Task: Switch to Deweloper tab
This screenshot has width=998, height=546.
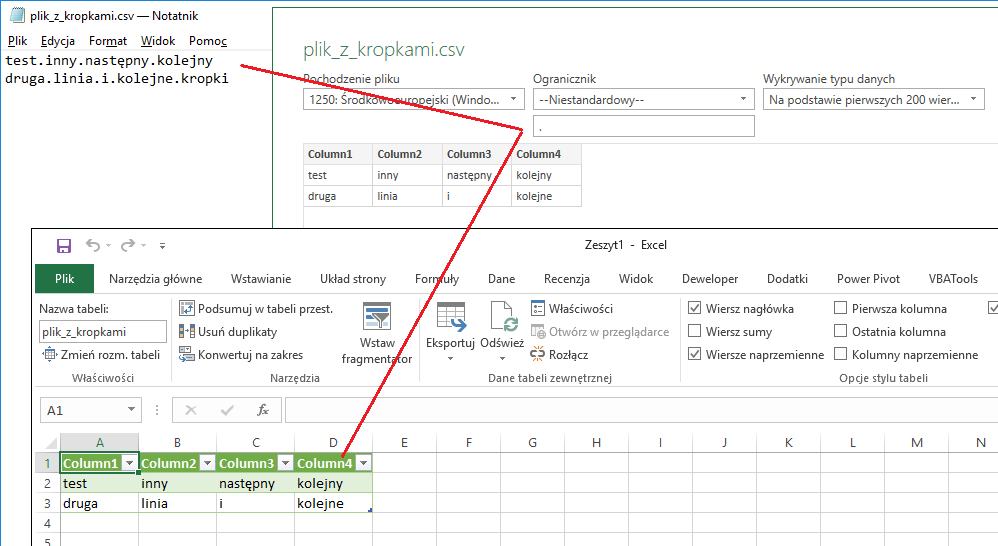Action: (710, 279)
